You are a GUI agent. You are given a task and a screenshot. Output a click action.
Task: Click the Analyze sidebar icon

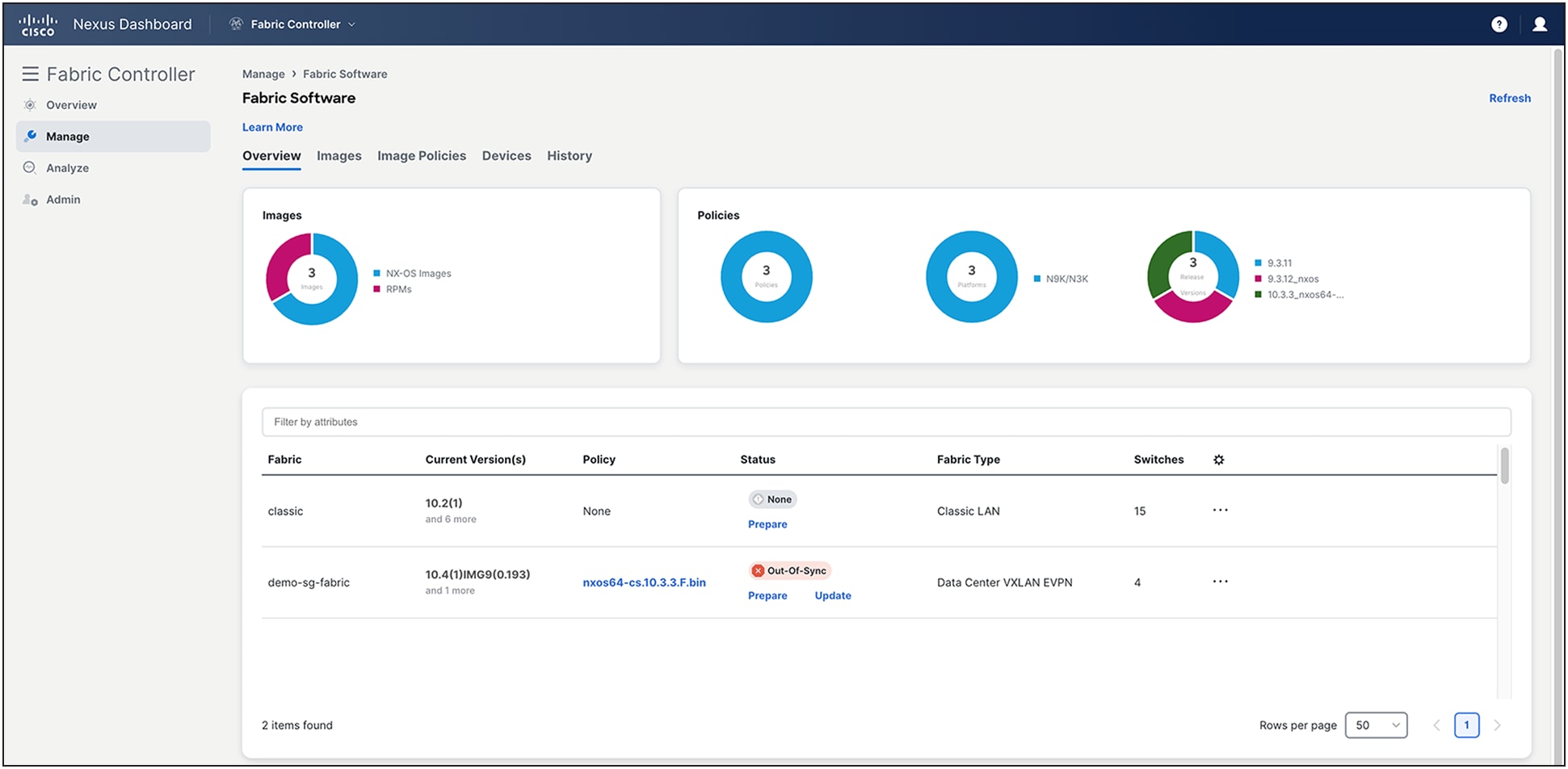tap(30, 167)
